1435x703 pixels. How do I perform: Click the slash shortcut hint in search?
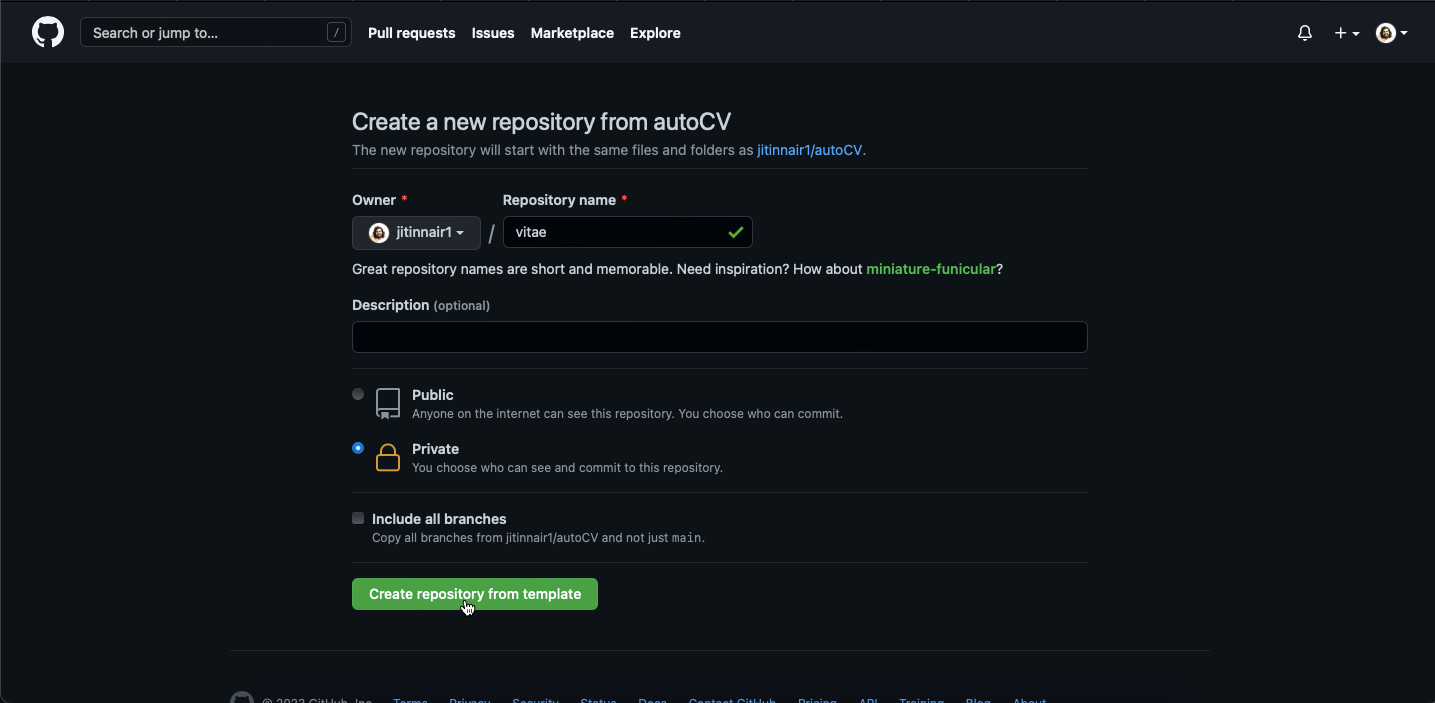336,33
